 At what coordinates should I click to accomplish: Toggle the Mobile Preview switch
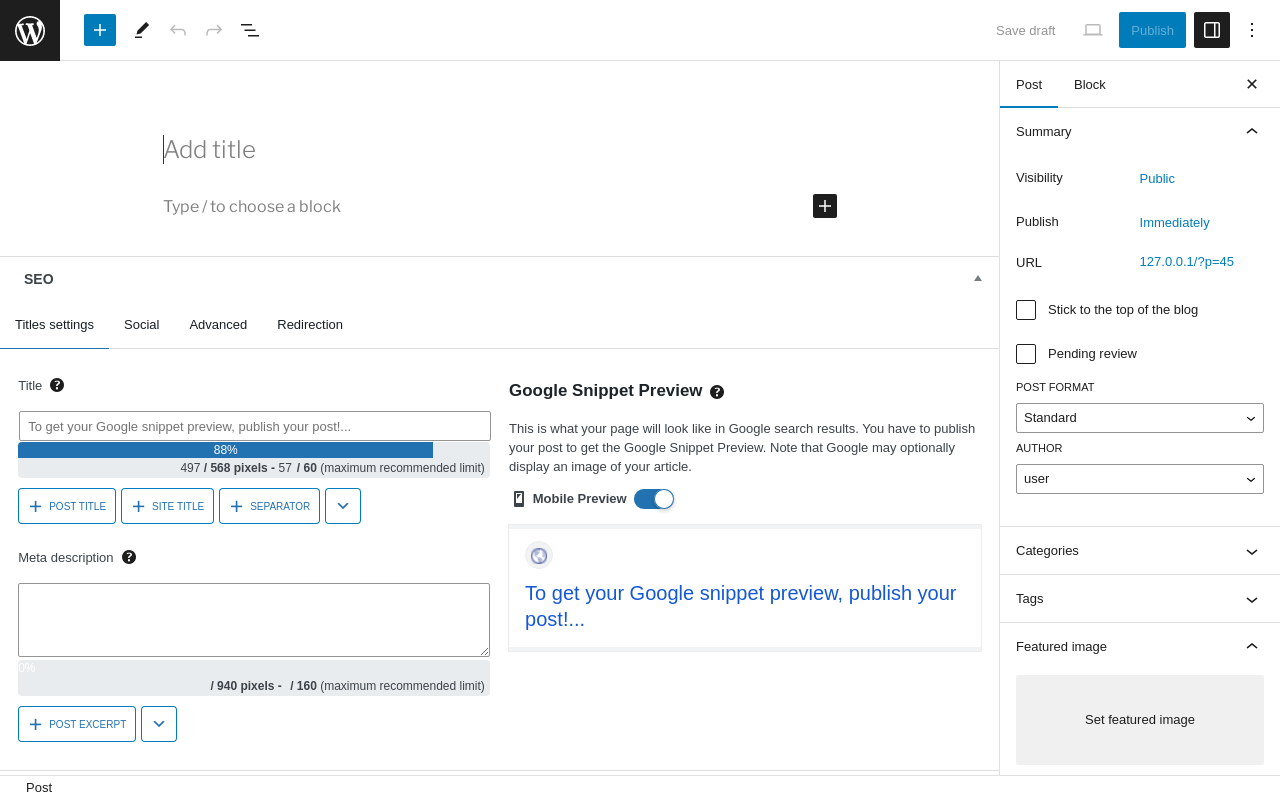[654, 499]
